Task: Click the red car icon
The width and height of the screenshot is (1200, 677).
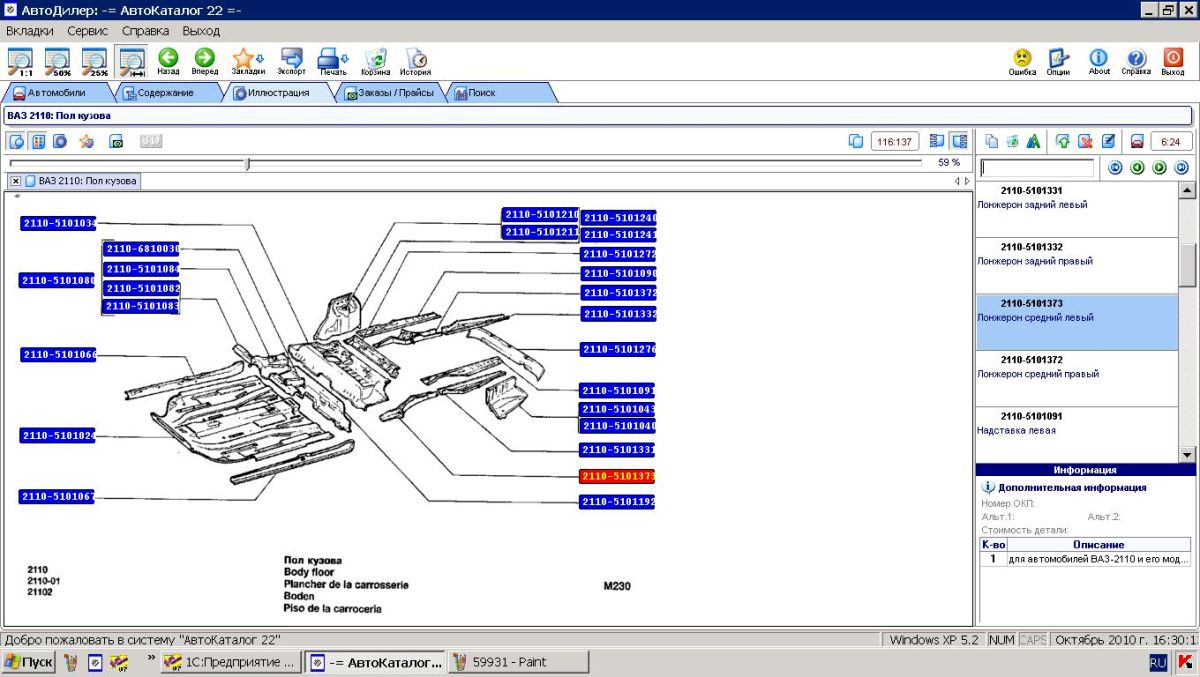Action: (1137, 141)
